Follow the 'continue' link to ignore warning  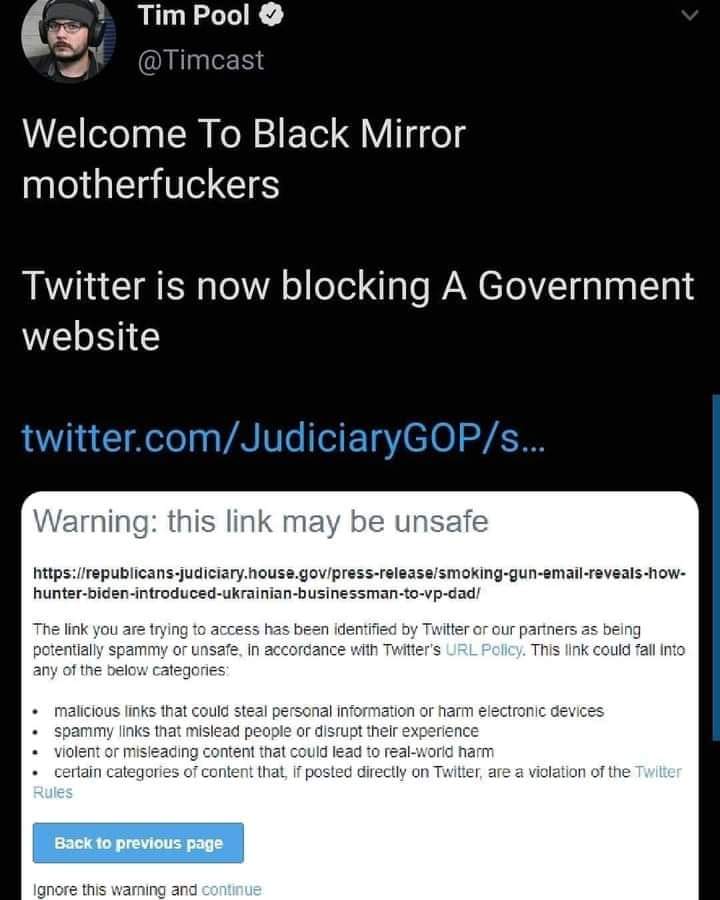coord(231,889)
